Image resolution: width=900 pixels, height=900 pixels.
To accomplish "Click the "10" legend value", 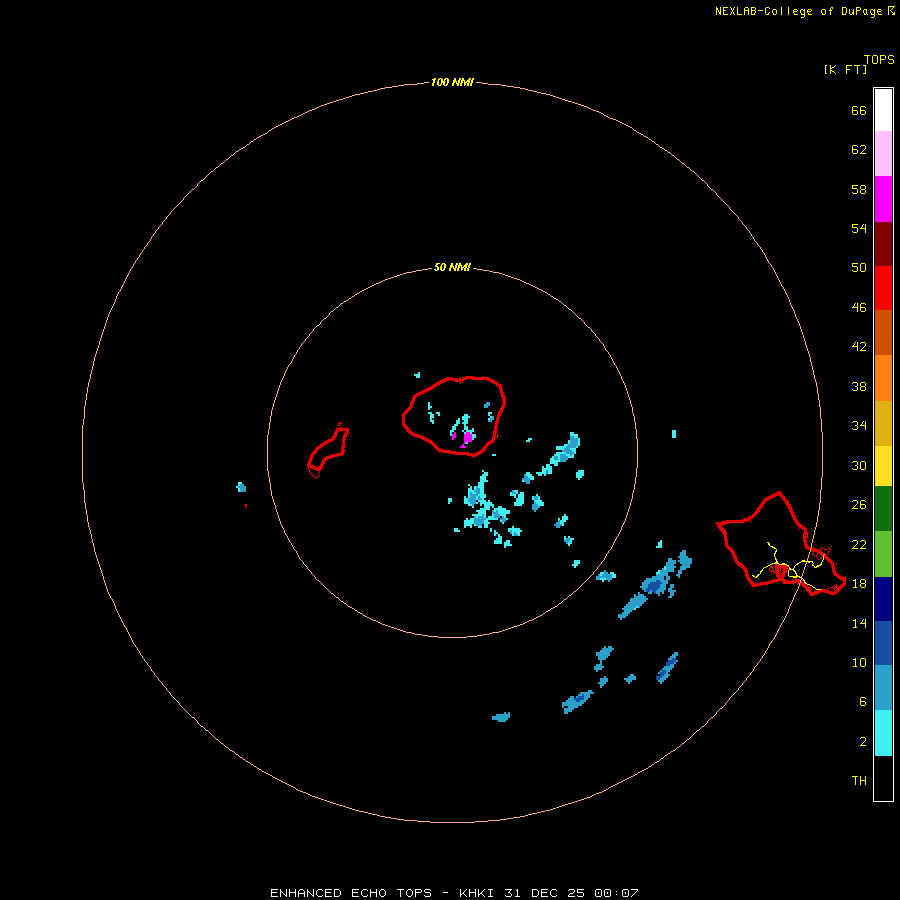I will [859, 662].
